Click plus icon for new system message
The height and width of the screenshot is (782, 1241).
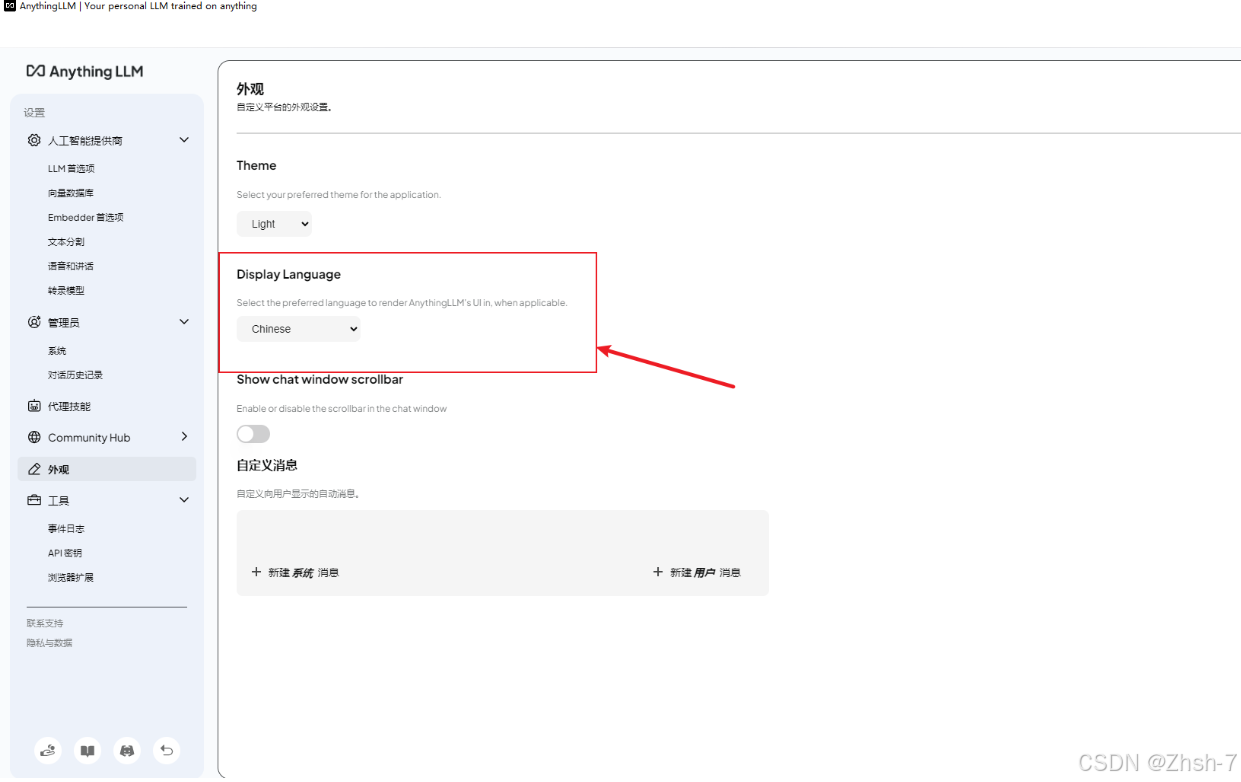[256, 572]
